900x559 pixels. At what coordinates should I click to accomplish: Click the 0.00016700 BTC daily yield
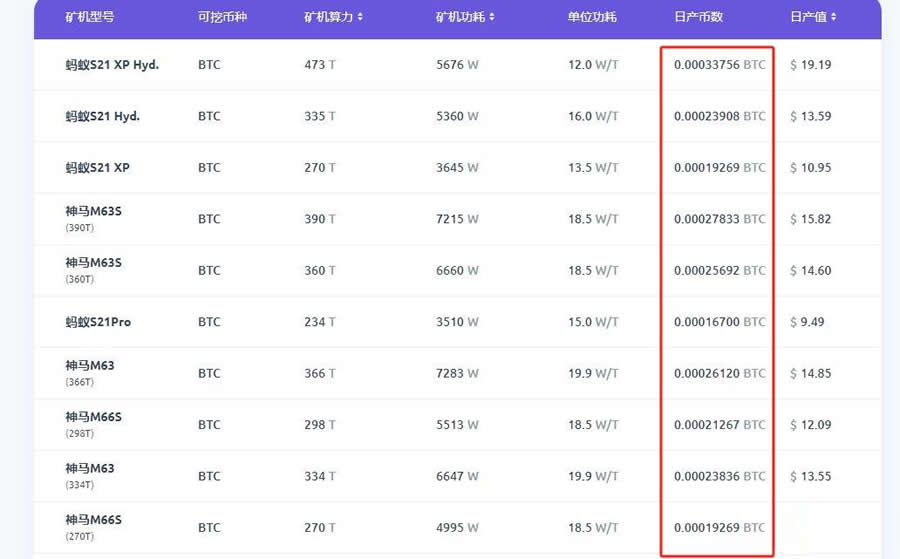click(x=720, y=322)
